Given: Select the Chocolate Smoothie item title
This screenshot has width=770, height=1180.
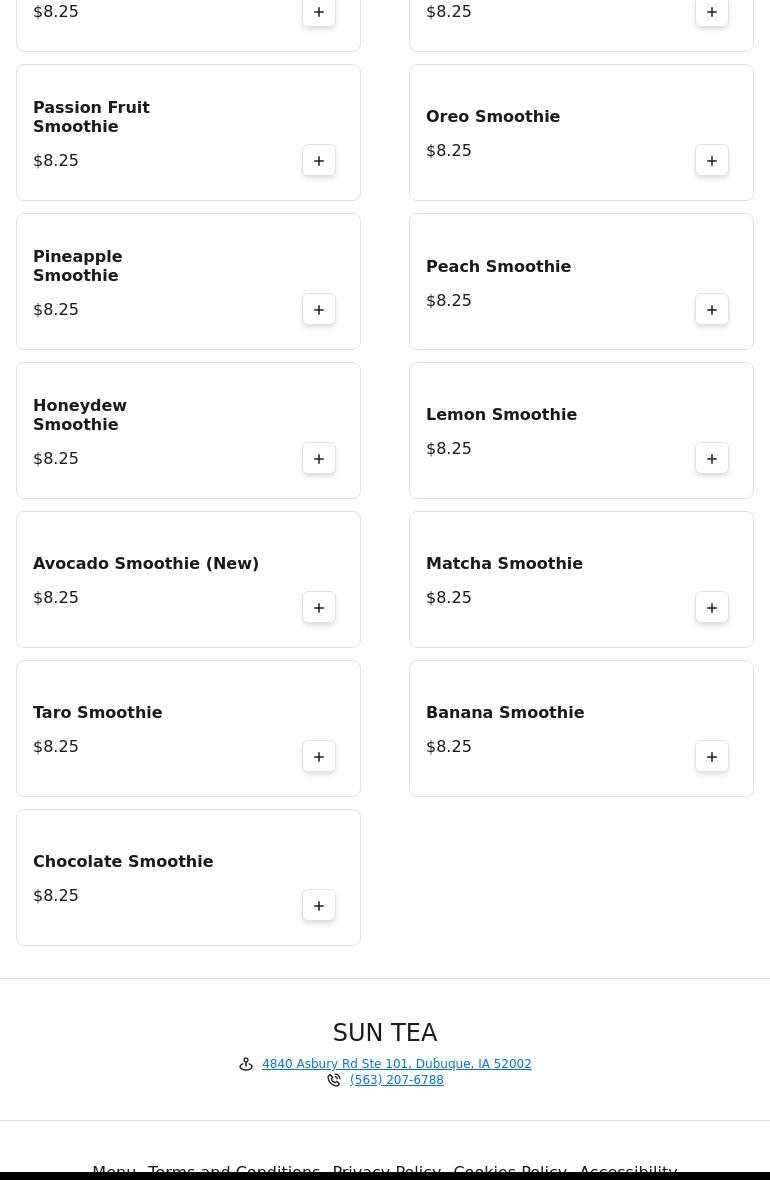Looking at the screenshot, I should click(123, 861).
